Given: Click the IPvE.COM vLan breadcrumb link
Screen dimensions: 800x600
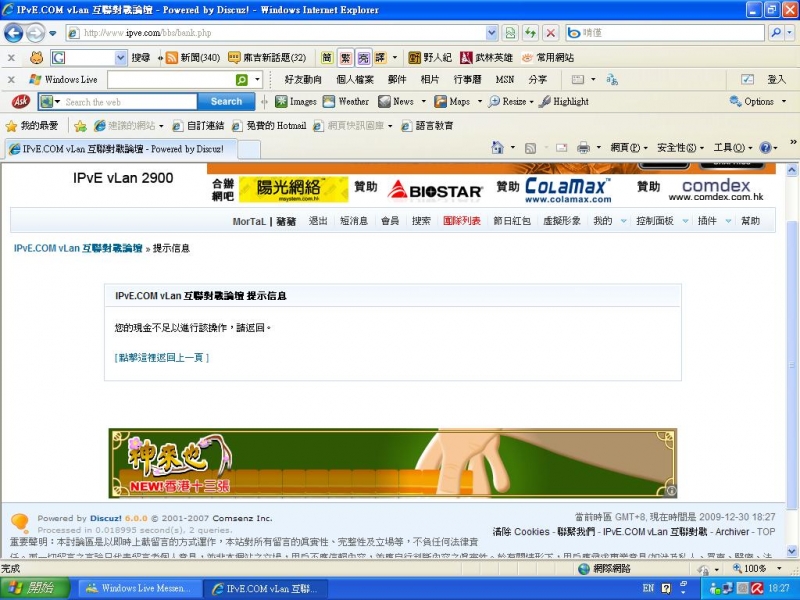Looking at the screenshot, I should pos(78,248).
